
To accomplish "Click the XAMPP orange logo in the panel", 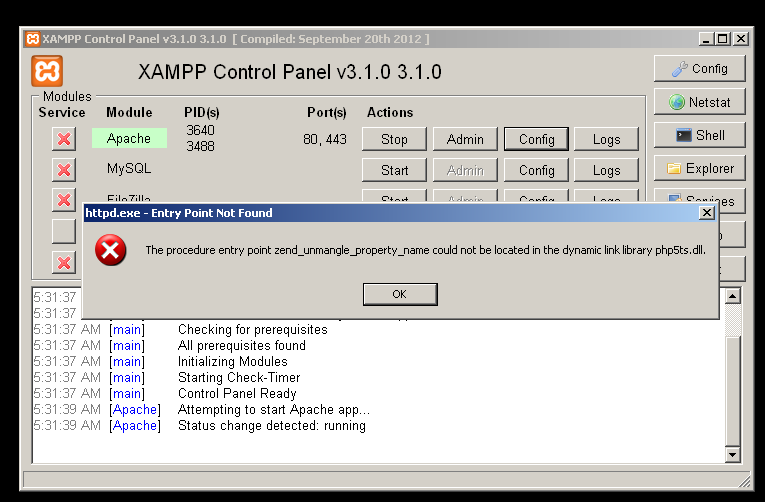I will click(x=47, y=71).
